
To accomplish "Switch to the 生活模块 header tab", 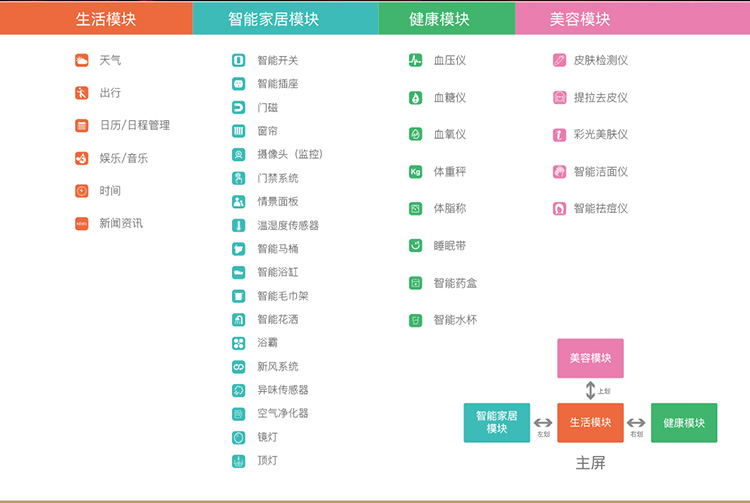I will pyautogui.click(x=97, y=18).
